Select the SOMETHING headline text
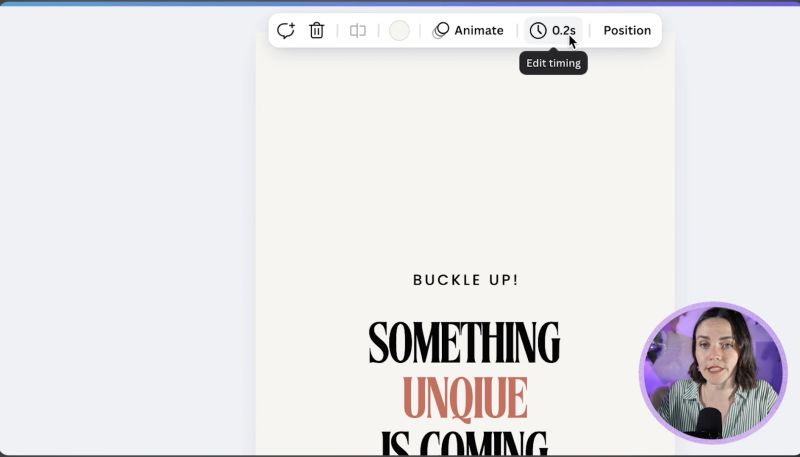Viewport: 800px width, 457px height. [464, 342]
